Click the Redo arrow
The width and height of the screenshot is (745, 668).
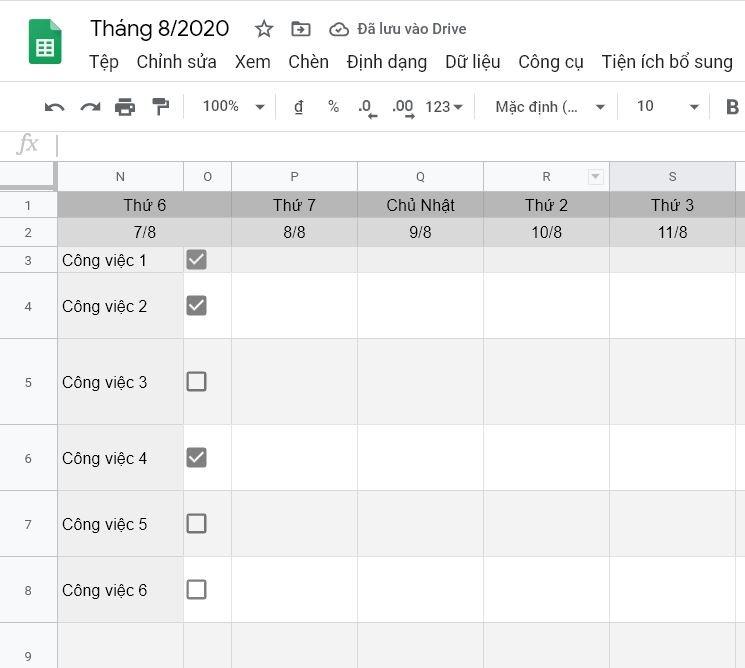point(90,106)
